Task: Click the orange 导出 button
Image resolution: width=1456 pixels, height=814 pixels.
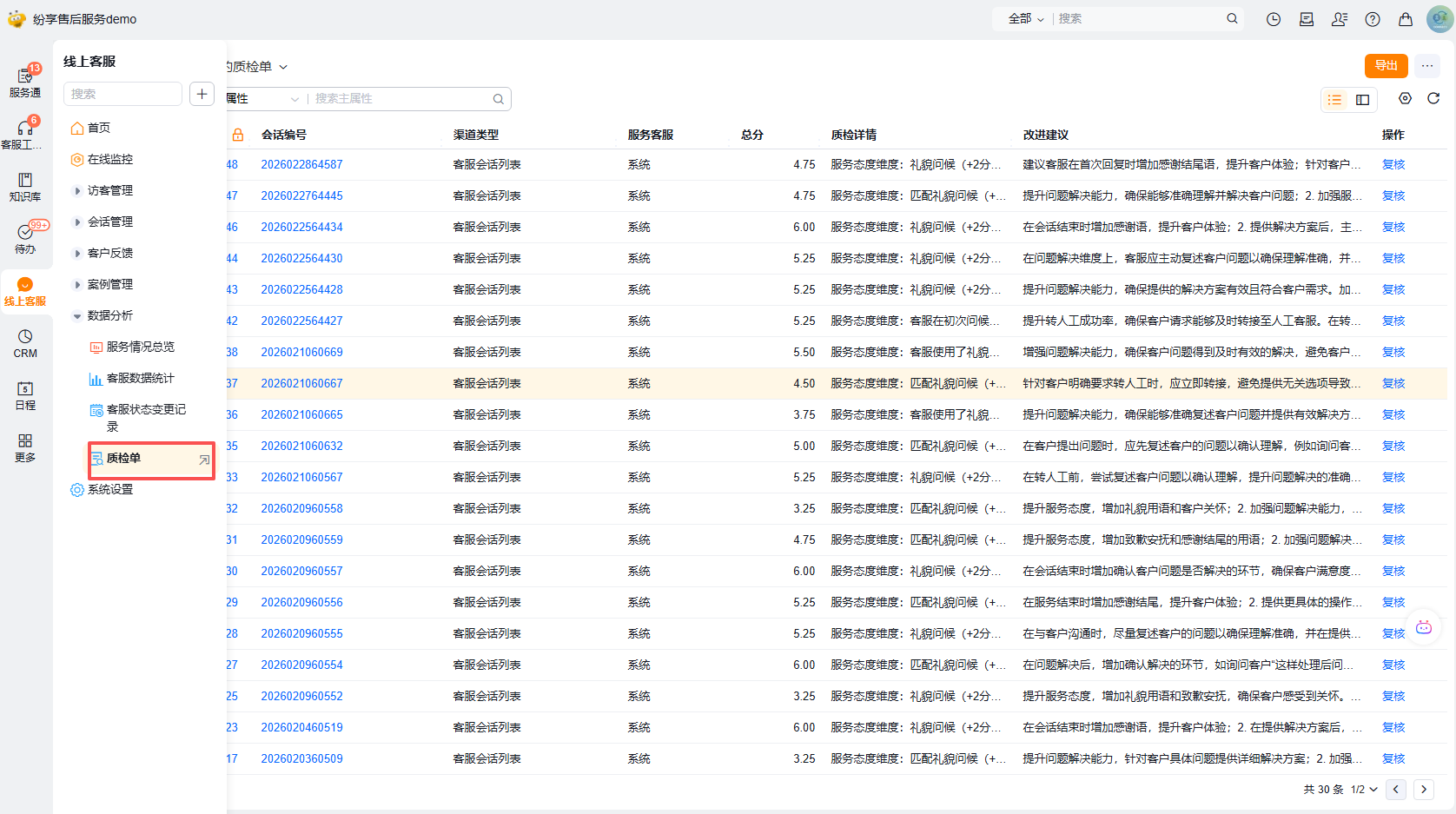Action: click(1386, 66)
